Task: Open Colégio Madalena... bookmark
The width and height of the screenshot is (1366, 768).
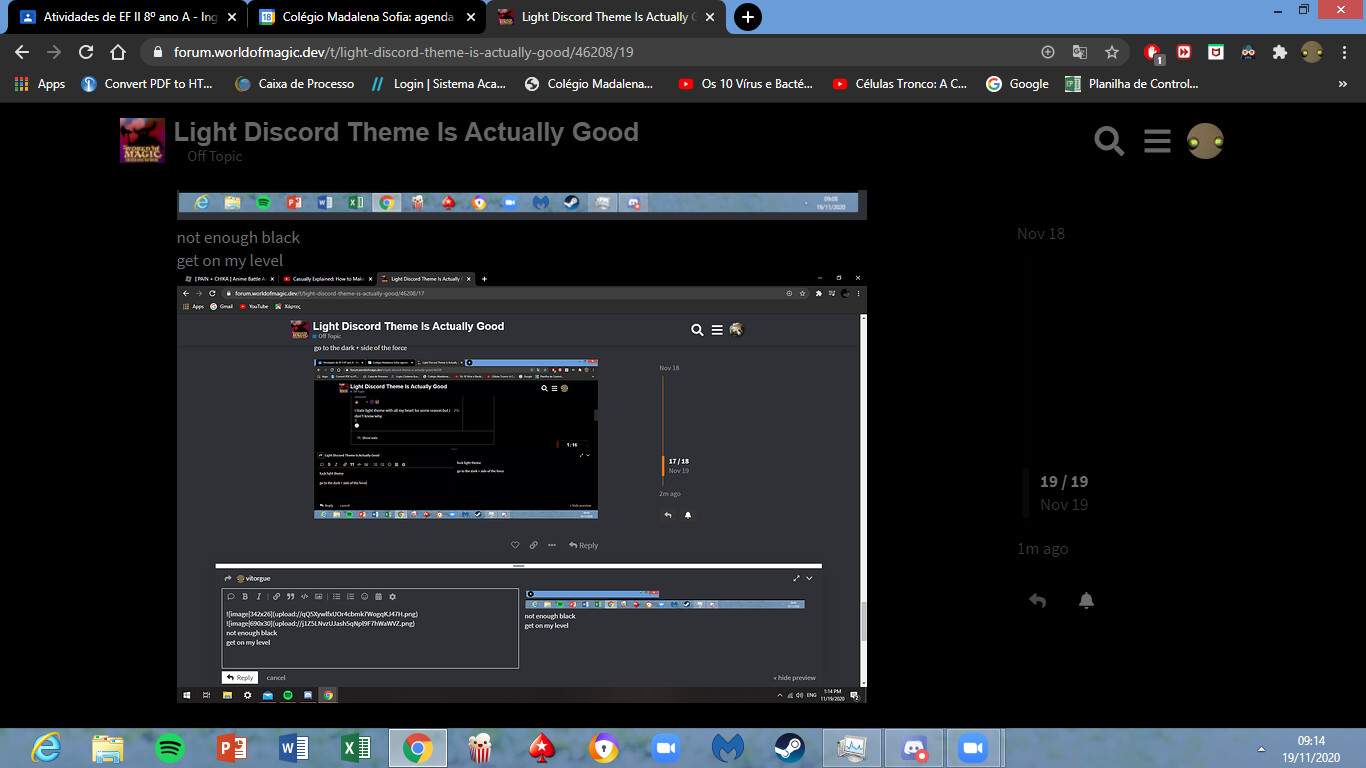Action: pos(589,84)
